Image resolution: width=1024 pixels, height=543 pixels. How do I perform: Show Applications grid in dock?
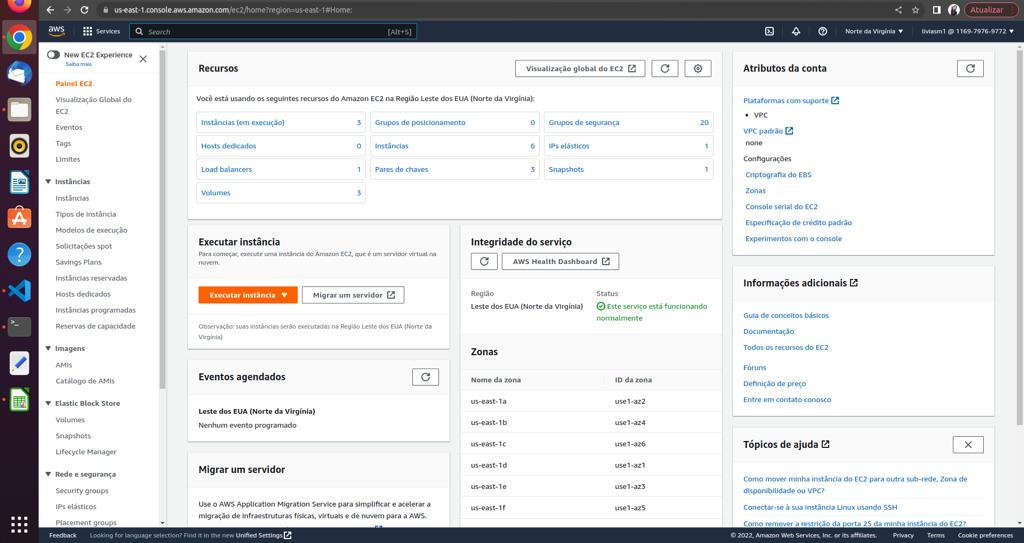click(x=19, y=524)
